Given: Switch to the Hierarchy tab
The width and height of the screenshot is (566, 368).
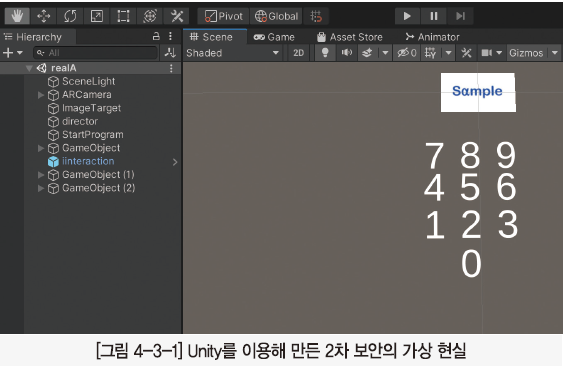Looking at the screenshot, I should tap(38, 37).
